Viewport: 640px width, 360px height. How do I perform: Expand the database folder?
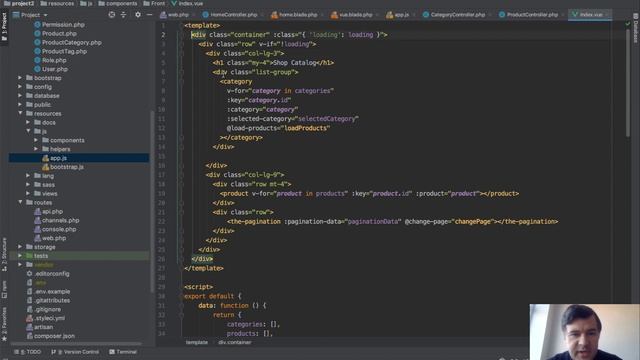coord(20,96)
